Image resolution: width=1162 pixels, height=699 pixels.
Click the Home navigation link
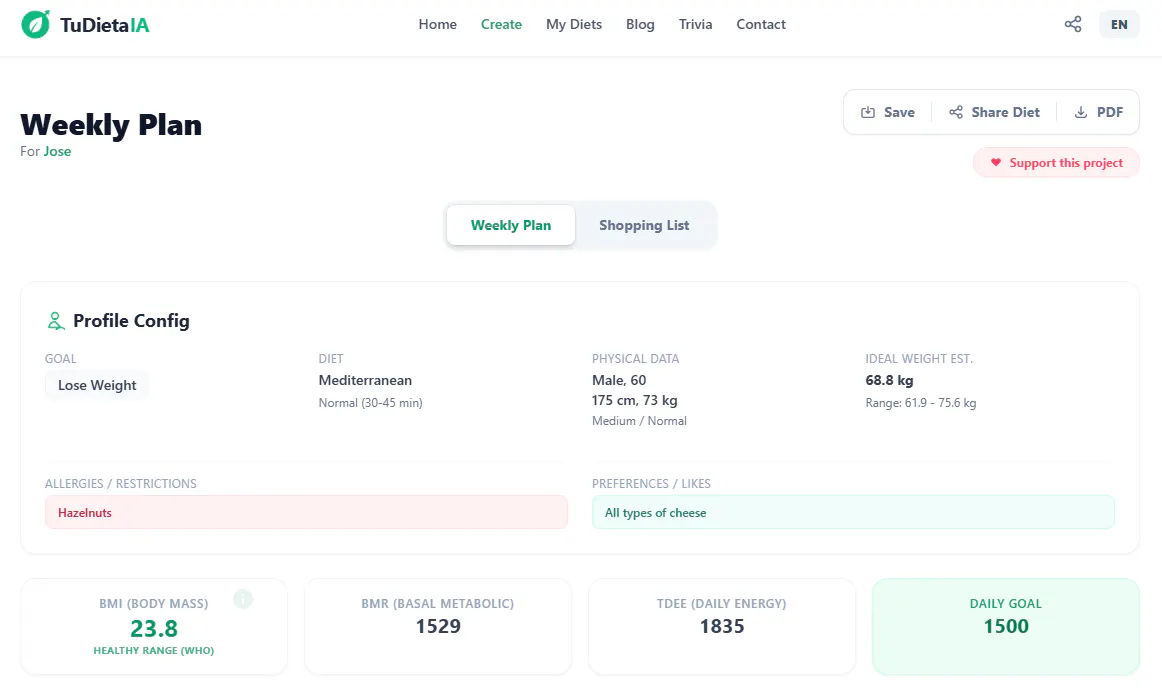click(x=437, y=24)
